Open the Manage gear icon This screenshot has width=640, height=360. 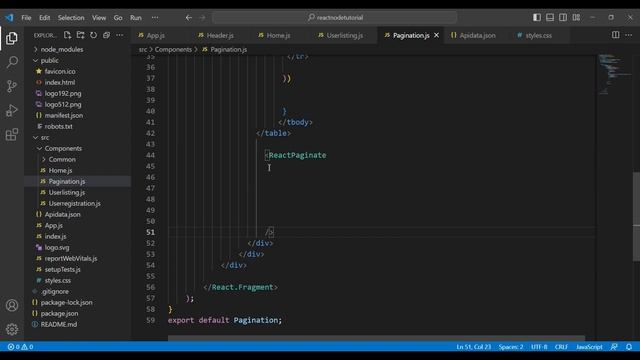(12, 329)
